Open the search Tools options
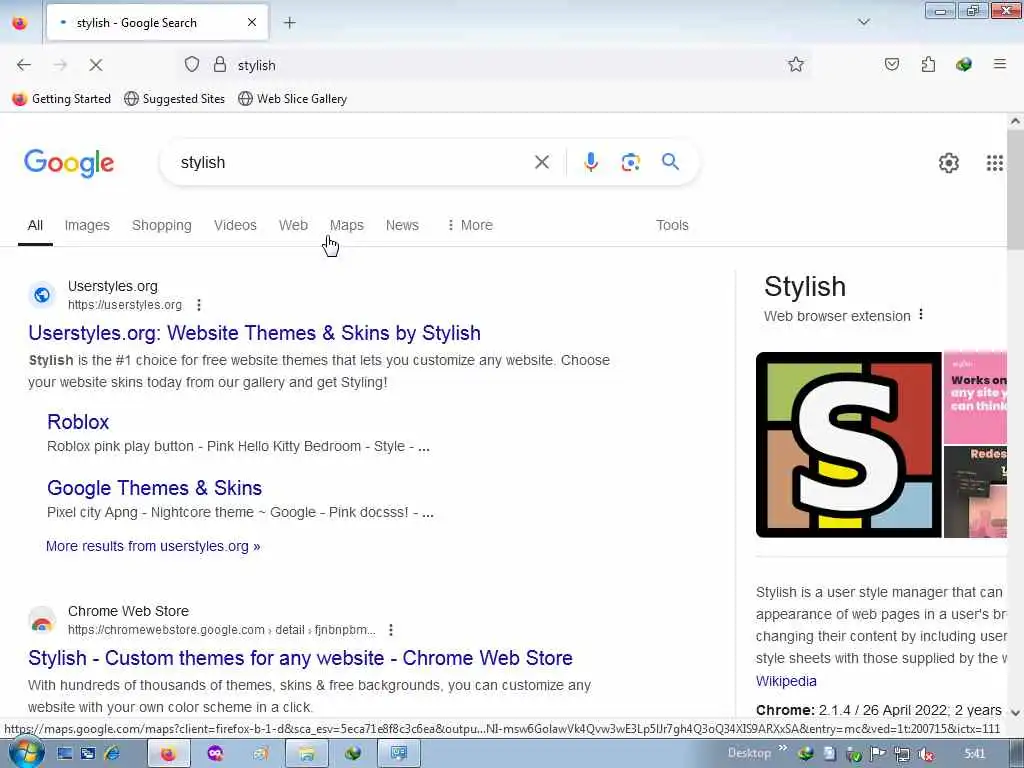The image size is (1024, 768). pos(672,225)
